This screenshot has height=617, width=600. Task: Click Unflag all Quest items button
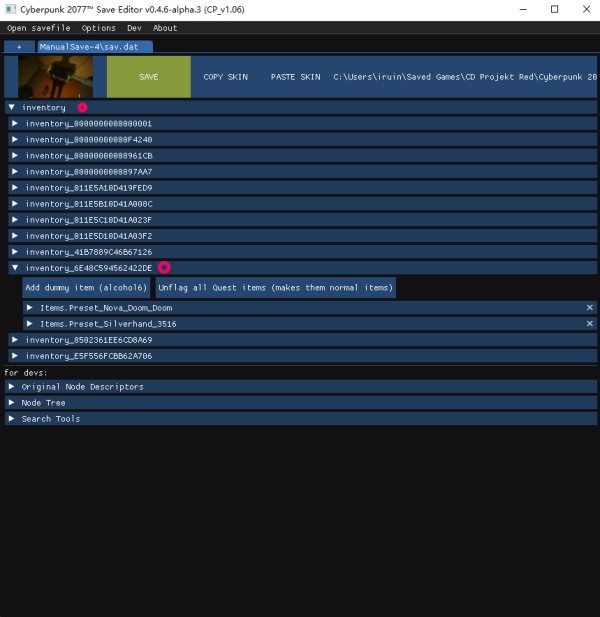[x=275, y=288]
